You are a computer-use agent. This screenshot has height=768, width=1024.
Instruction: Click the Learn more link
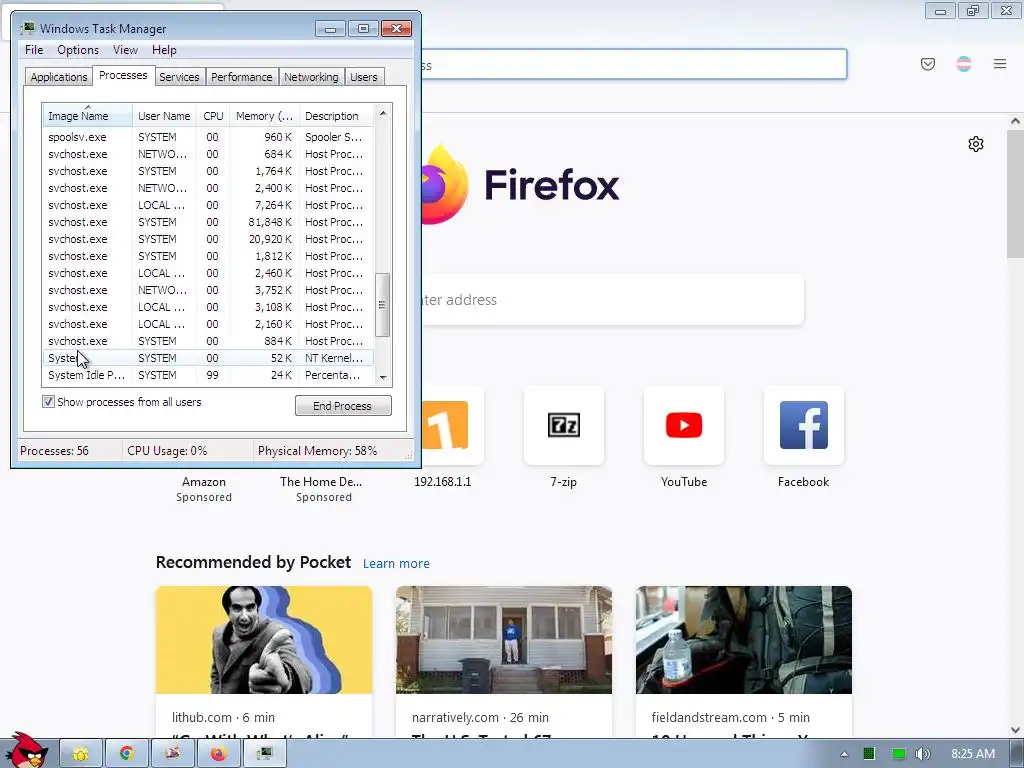point(396,564)
